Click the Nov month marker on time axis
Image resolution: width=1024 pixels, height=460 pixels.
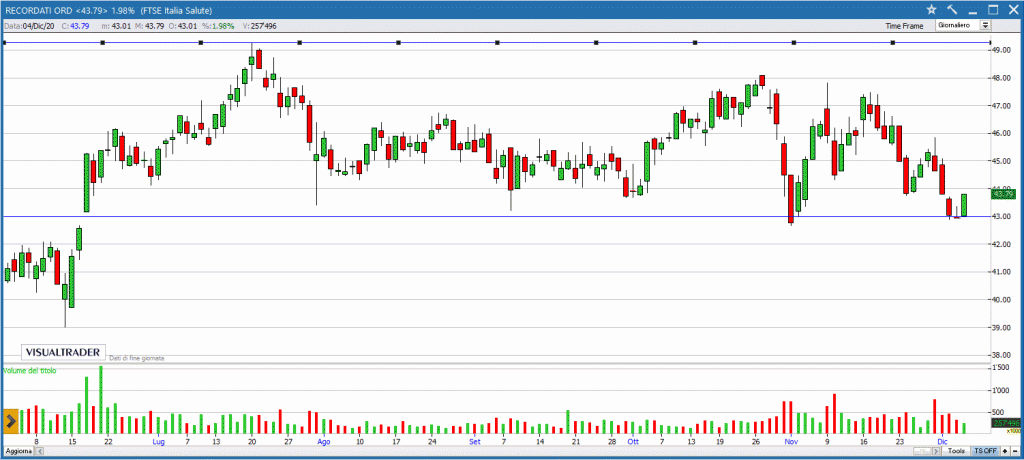pos(791,441)
